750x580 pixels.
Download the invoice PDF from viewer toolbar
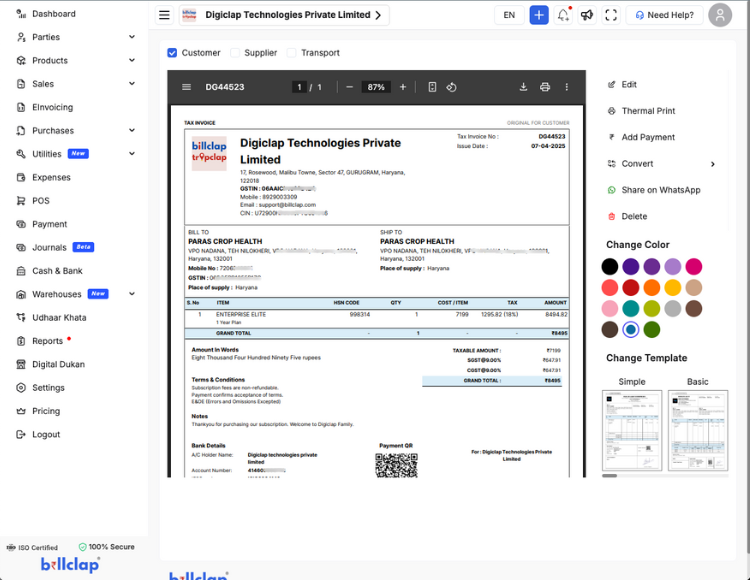coord(523,87)
